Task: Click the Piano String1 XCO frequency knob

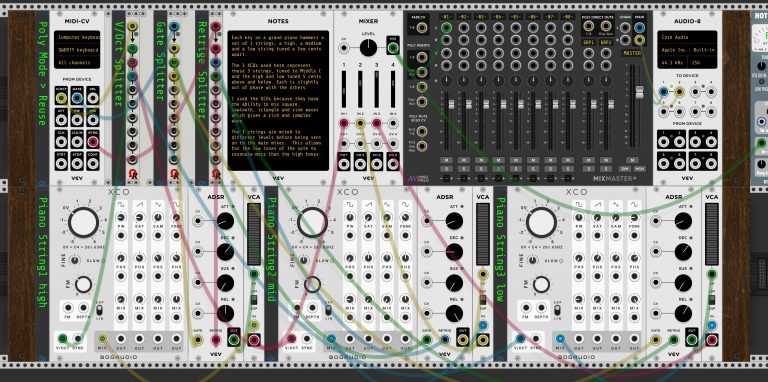Action: coord(83,222)
